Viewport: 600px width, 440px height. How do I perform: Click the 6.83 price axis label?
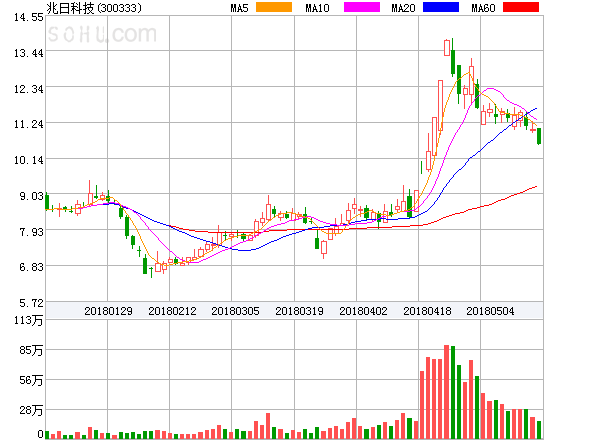(x=31, y=267)
